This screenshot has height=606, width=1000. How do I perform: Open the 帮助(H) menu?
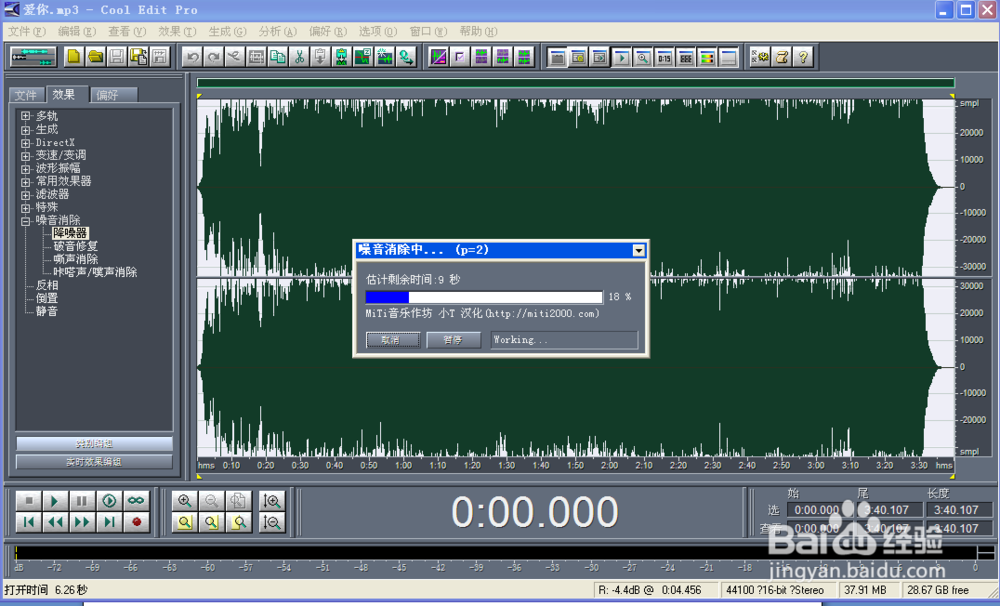pyautogui.click(x=478, y=31)
